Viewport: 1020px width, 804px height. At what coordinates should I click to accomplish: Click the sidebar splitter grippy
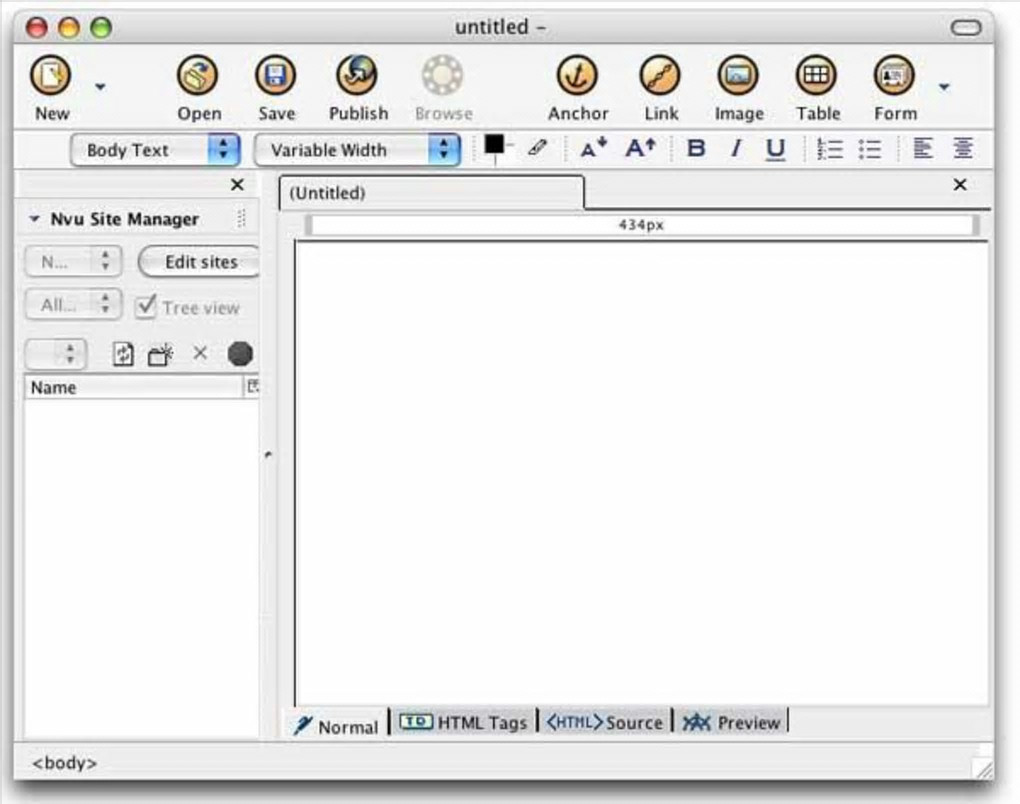click(x=268, y=454)
